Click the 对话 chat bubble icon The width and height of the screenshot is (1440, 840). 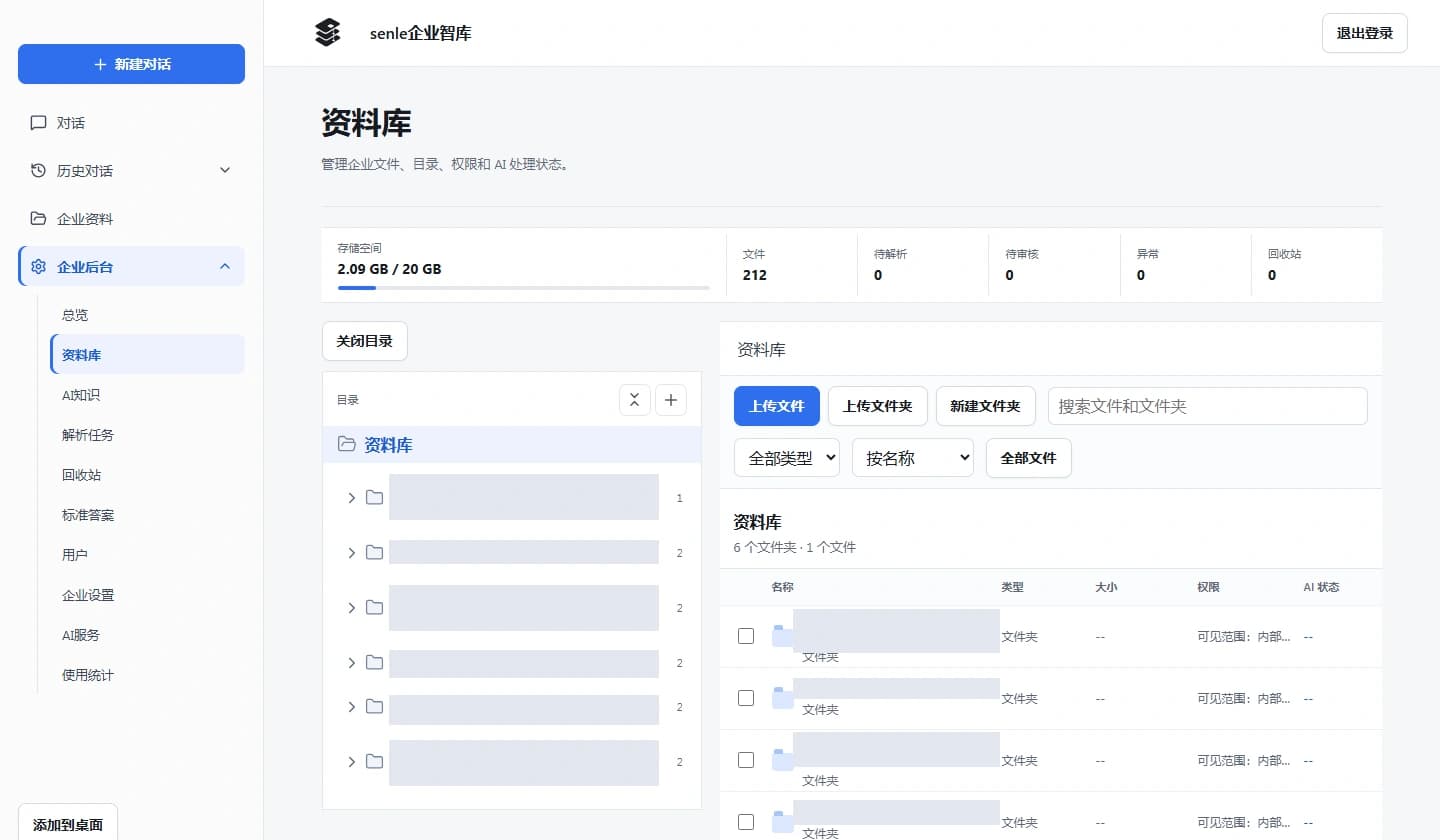[38, 123]
